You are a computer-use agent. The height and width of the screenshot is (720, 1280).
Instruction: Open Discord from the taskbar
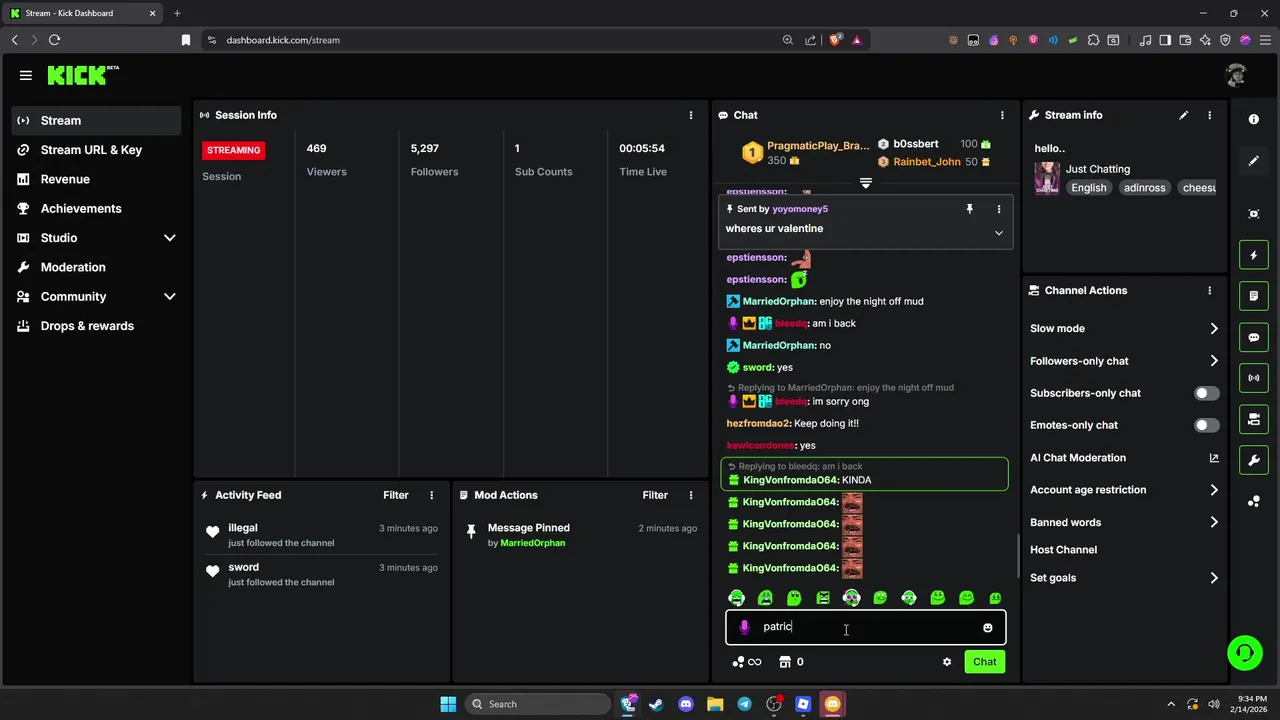pos(686,704)
